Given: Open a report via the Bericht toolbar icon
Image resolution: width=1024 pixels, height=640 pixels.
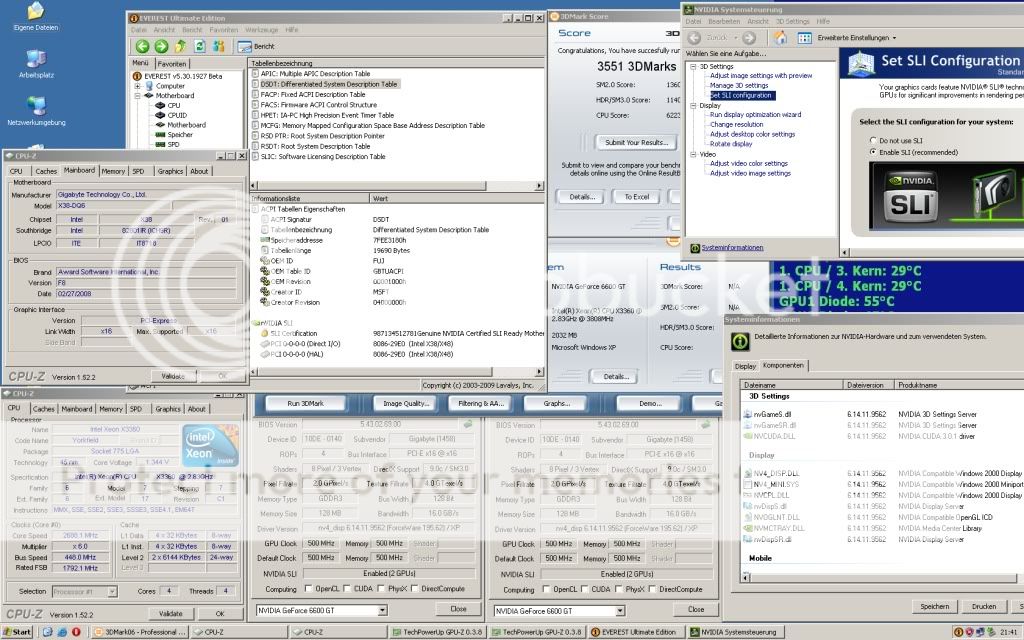Looking at the screenshot, I should click(245, 46).
